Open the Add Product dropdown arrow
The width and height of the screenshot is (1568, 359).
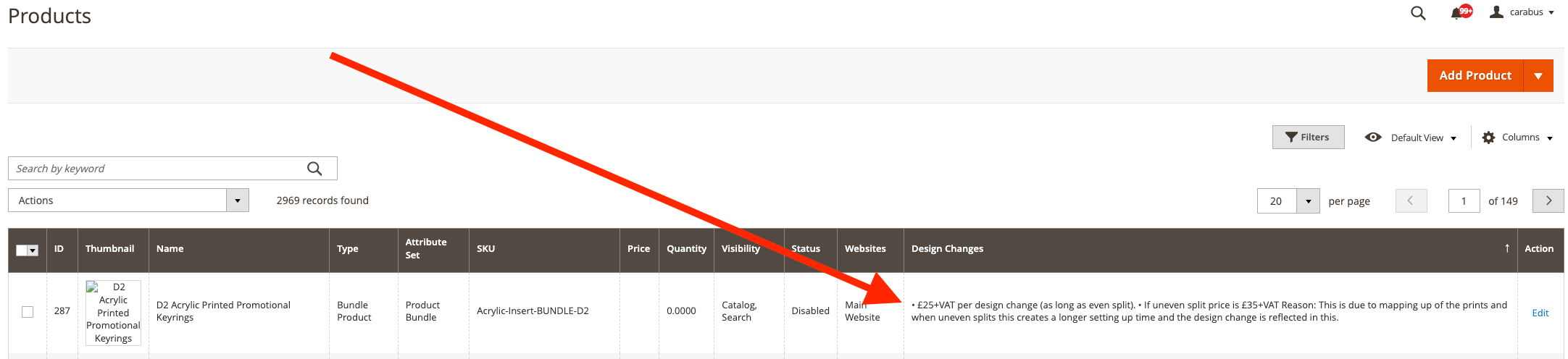(x=1538, y=76)
